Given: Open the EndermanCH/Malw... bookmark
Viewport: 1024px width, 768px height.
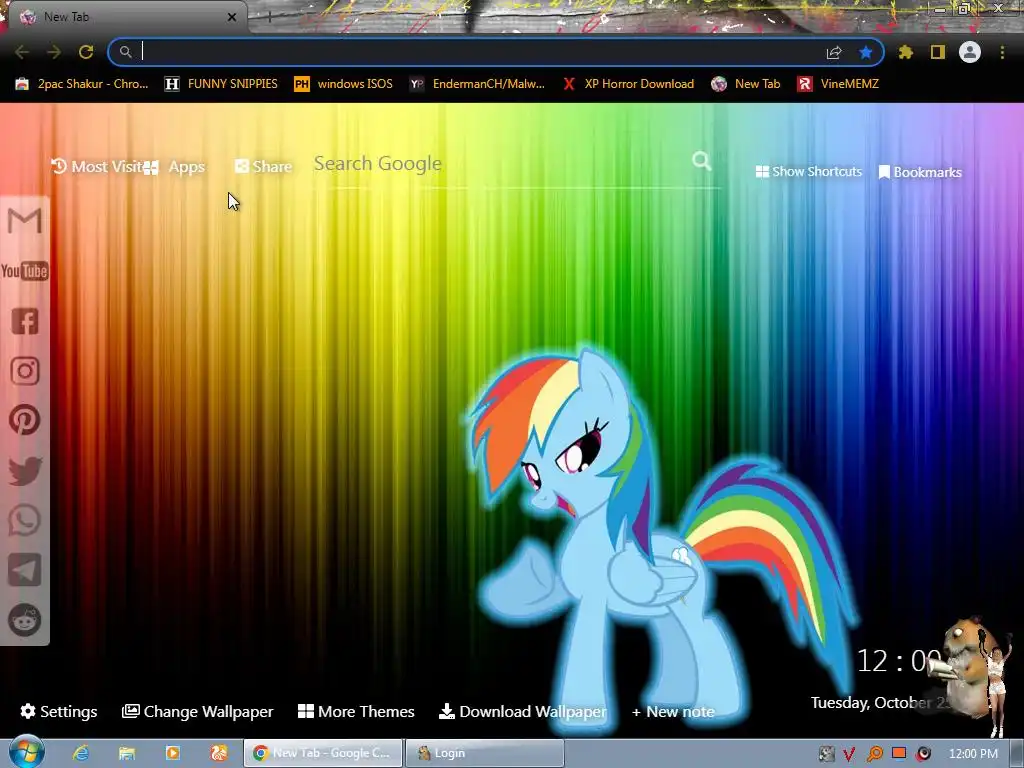Looking at the screenshot, I should point(477,84).
